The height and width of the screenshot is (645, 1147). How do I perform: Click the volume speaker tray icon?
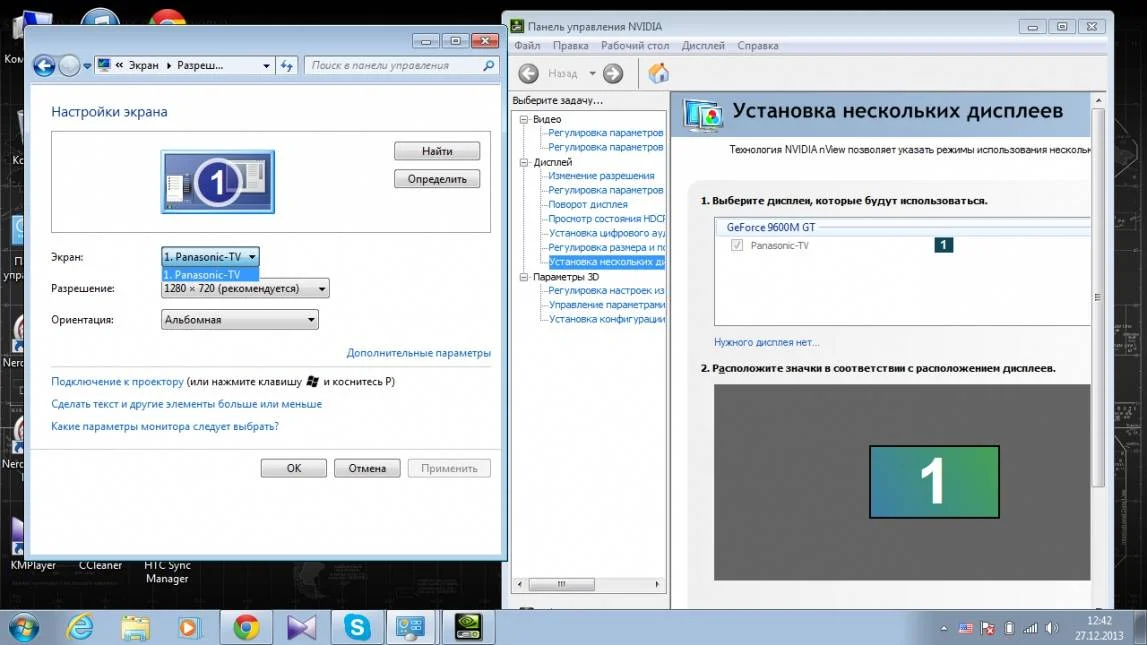tap(1053, 628)
